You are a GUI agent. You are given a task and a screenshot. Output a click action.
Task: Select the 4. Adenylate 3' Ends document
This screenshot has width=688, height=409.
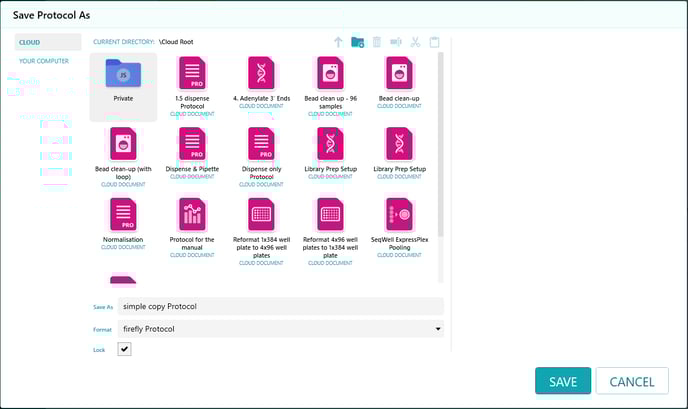coord(261,83)
